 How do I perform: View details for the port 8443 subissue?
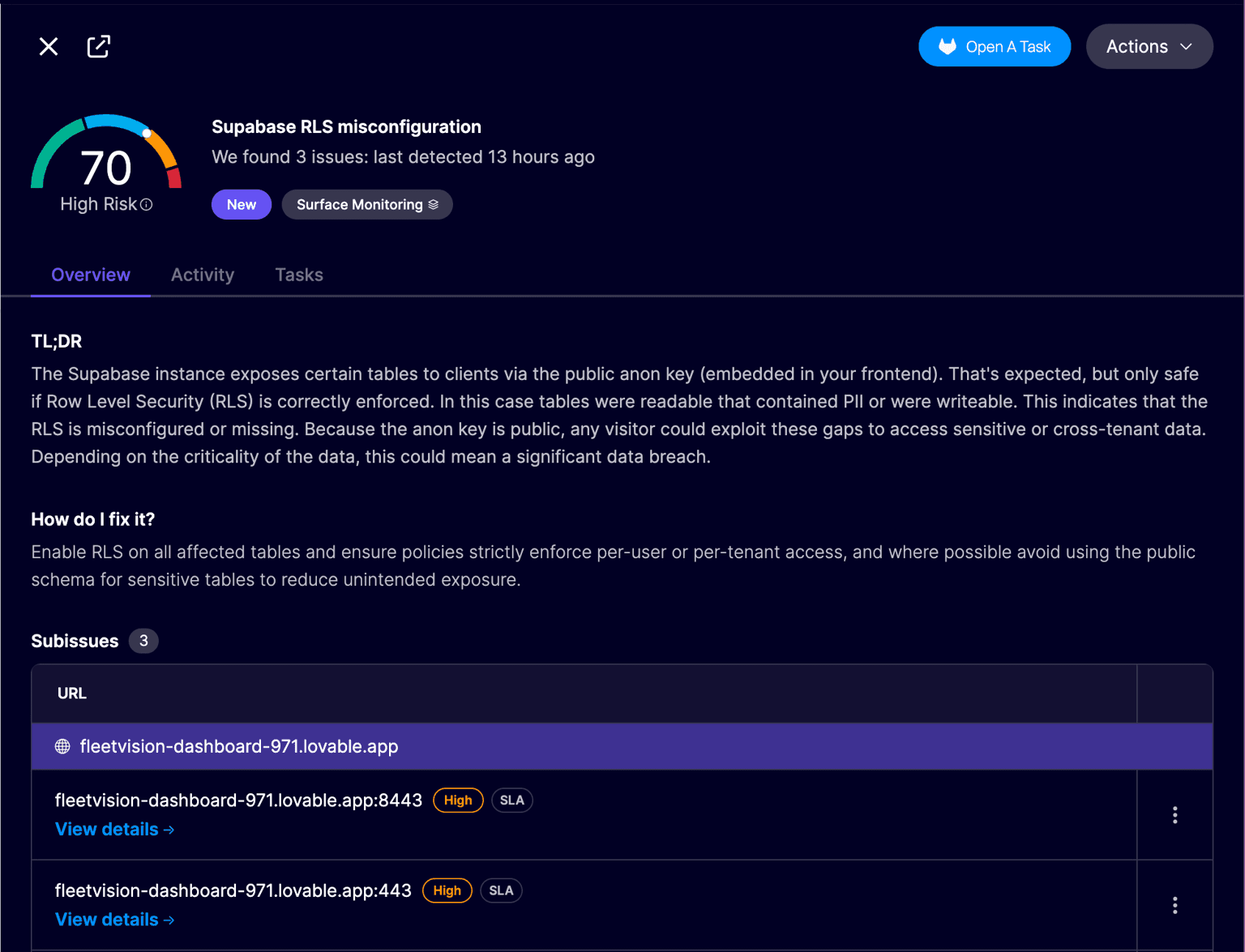click(114, 830)
